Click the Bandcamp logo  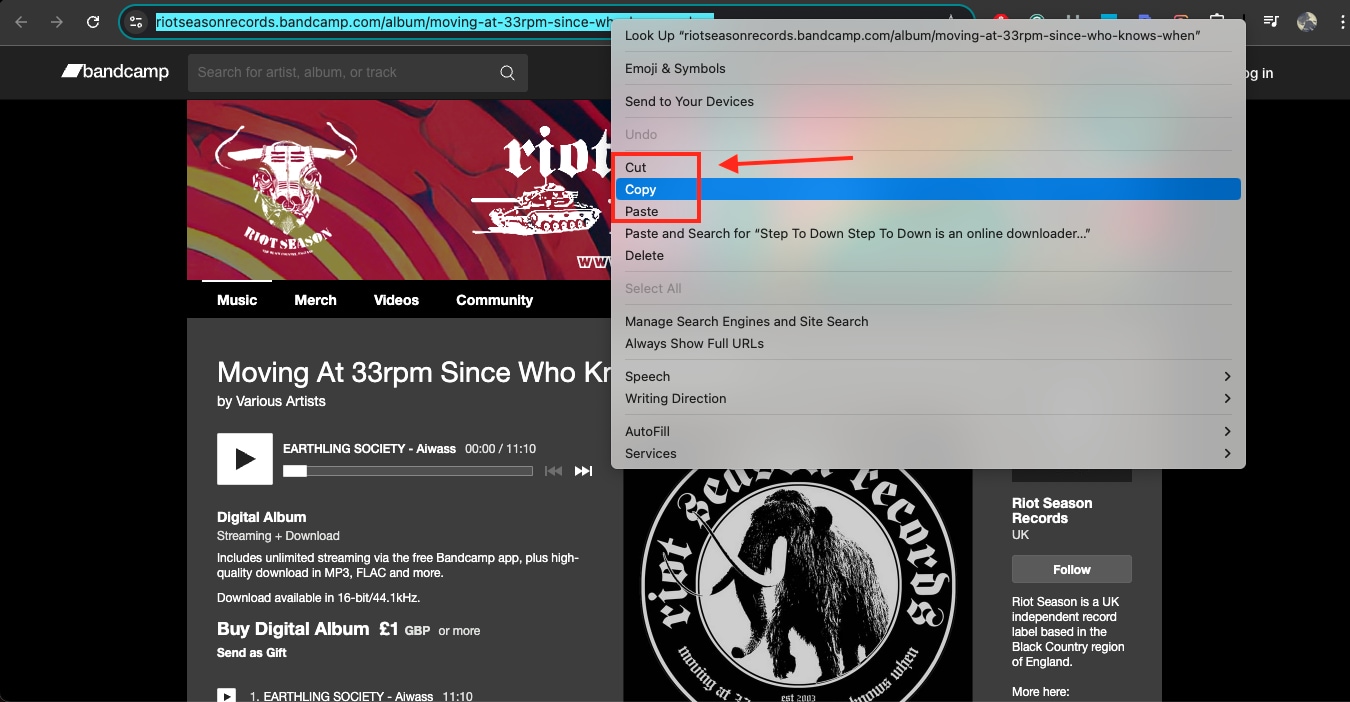tap(114, 71)
